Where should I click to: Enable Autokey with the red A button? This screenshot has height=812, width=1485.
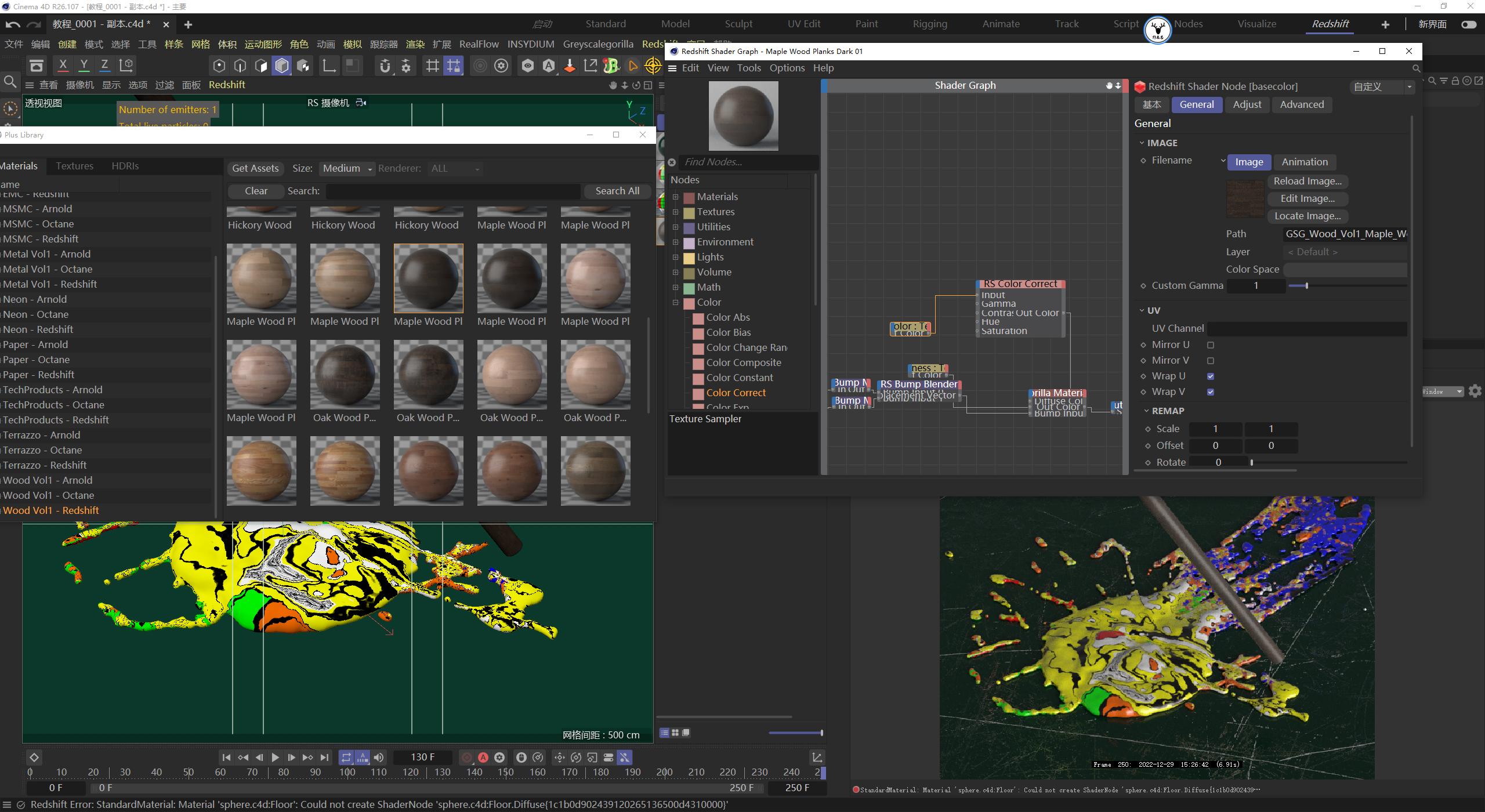point(483,757)
